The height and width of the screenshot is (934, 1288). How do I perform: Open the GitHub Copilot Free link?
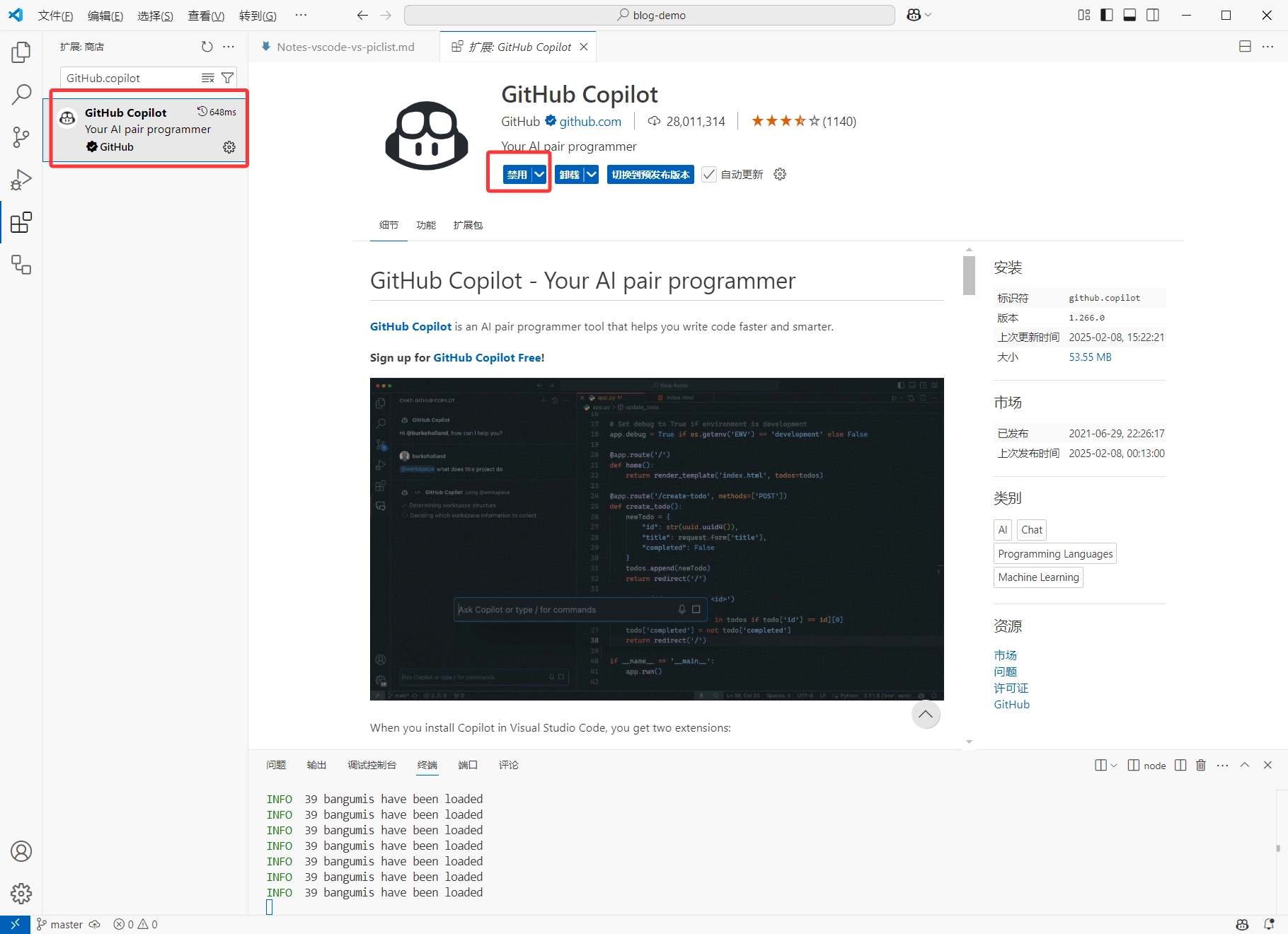click(x=488, y=357)
